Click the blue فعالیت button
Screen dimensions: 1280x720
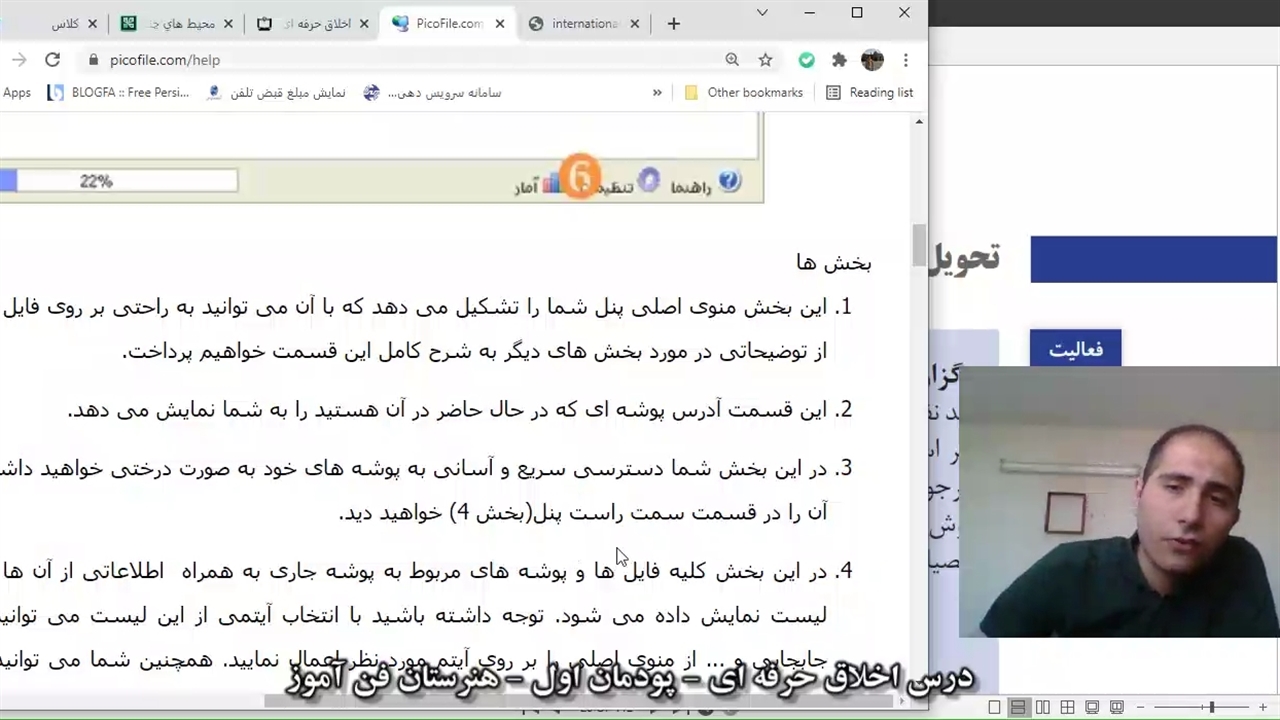click(x=1075, y=349)
